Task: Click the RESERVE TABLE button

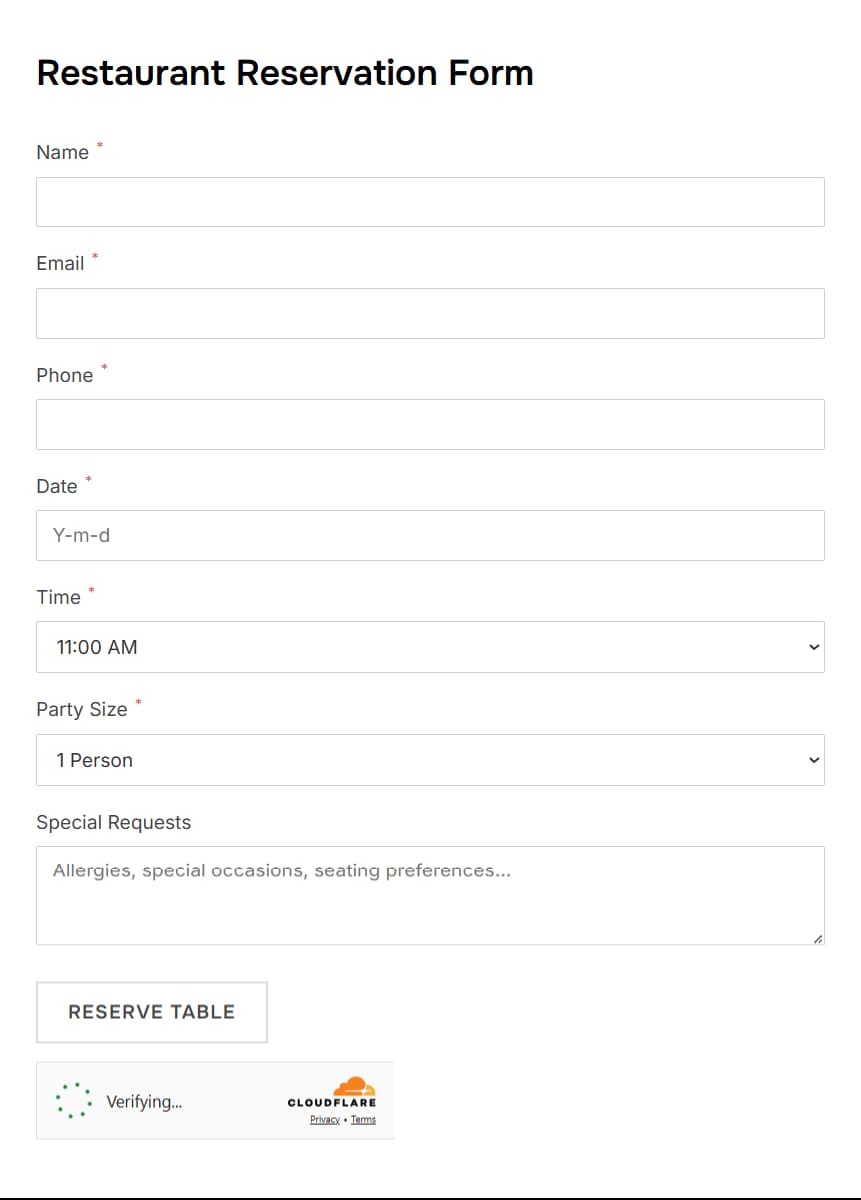Action: click(x=151, y=1012)
